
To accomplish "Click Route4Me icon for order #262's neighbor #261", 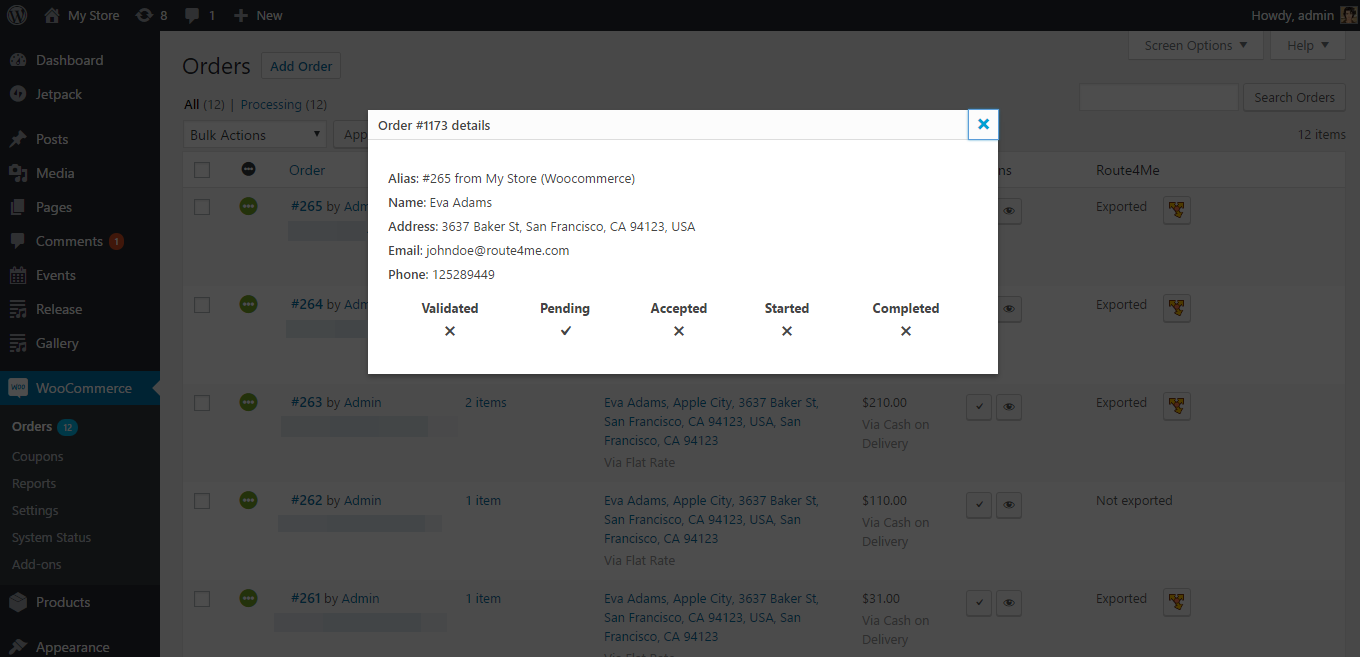I will coord(1177,602).
